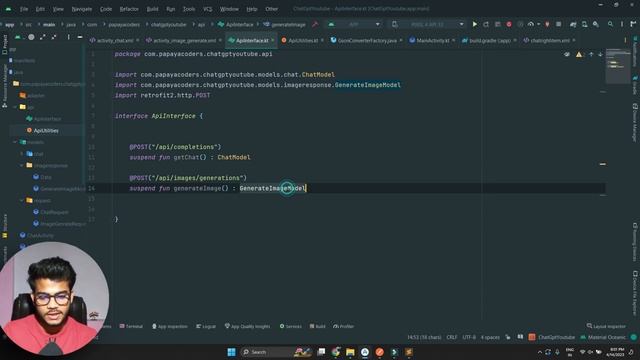The image size is (640, 360).
Task: Open the App Inspection tool window
Action: pos(169,326)
